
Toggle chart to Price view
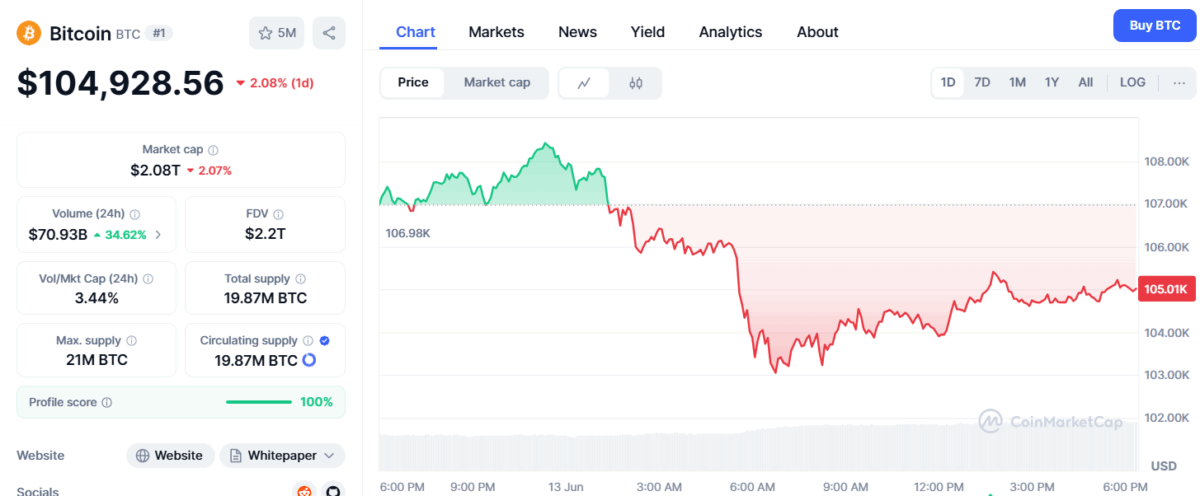coord(413,83)
